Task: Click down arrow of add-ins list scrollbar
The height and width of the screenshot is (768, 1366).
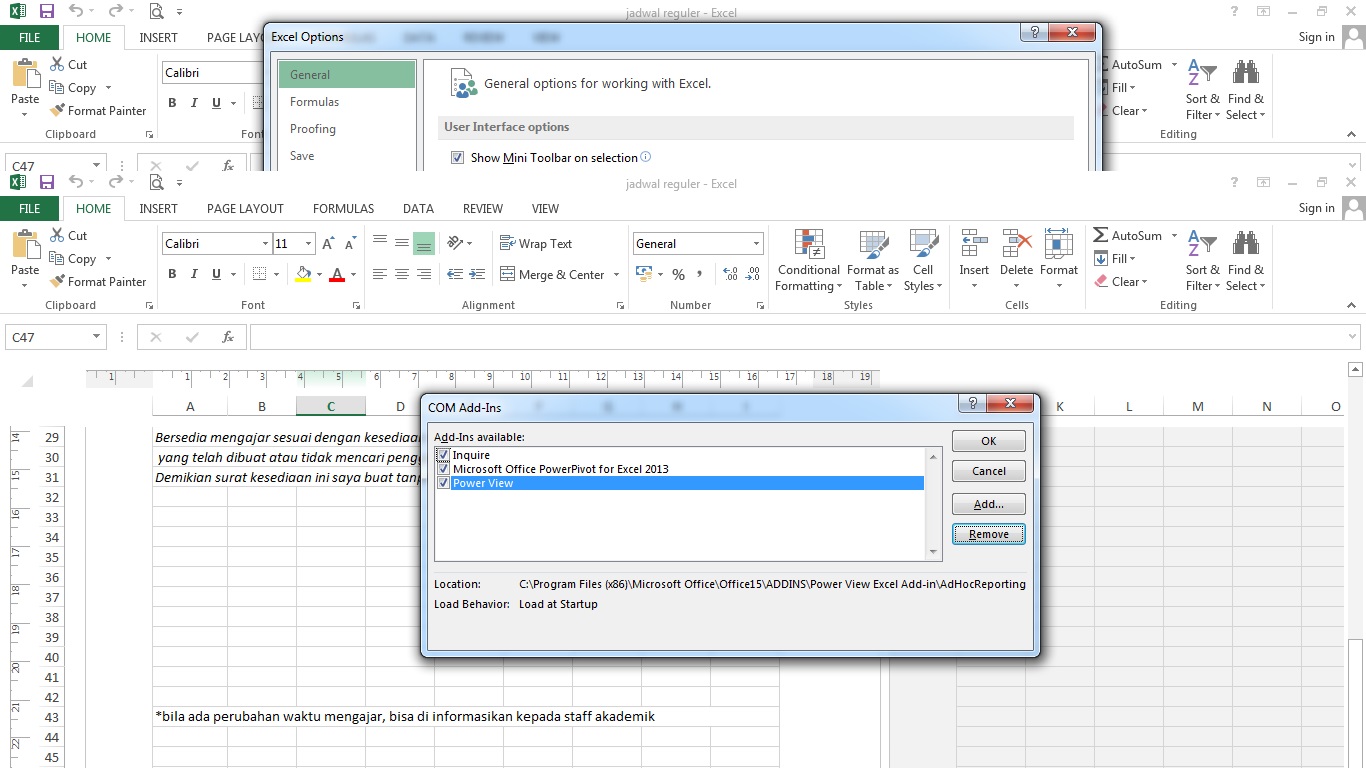Action: (x=934, y=552)
